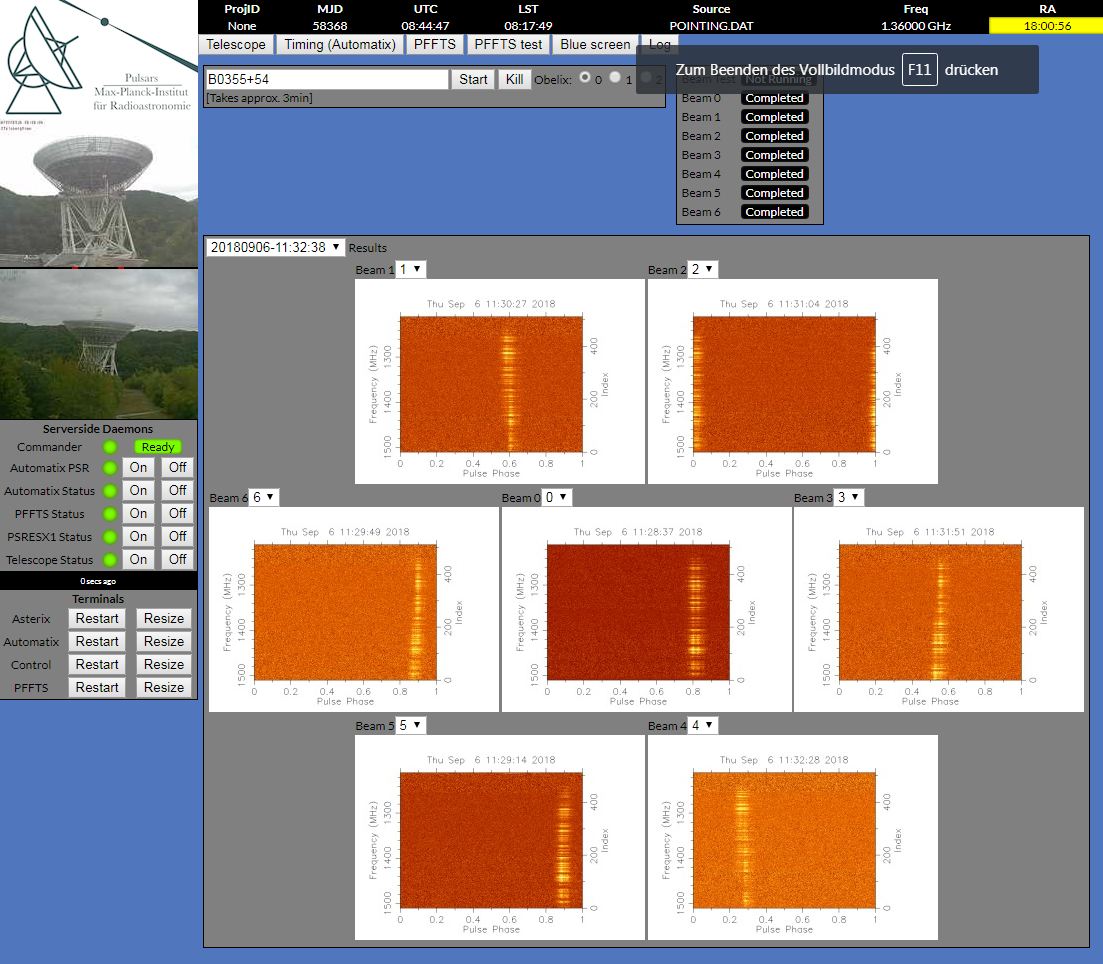Click the Beam 6 frequency-phase plot
Screen dimensions: 1103x964
pyautogui.click(x=354, y=609)
